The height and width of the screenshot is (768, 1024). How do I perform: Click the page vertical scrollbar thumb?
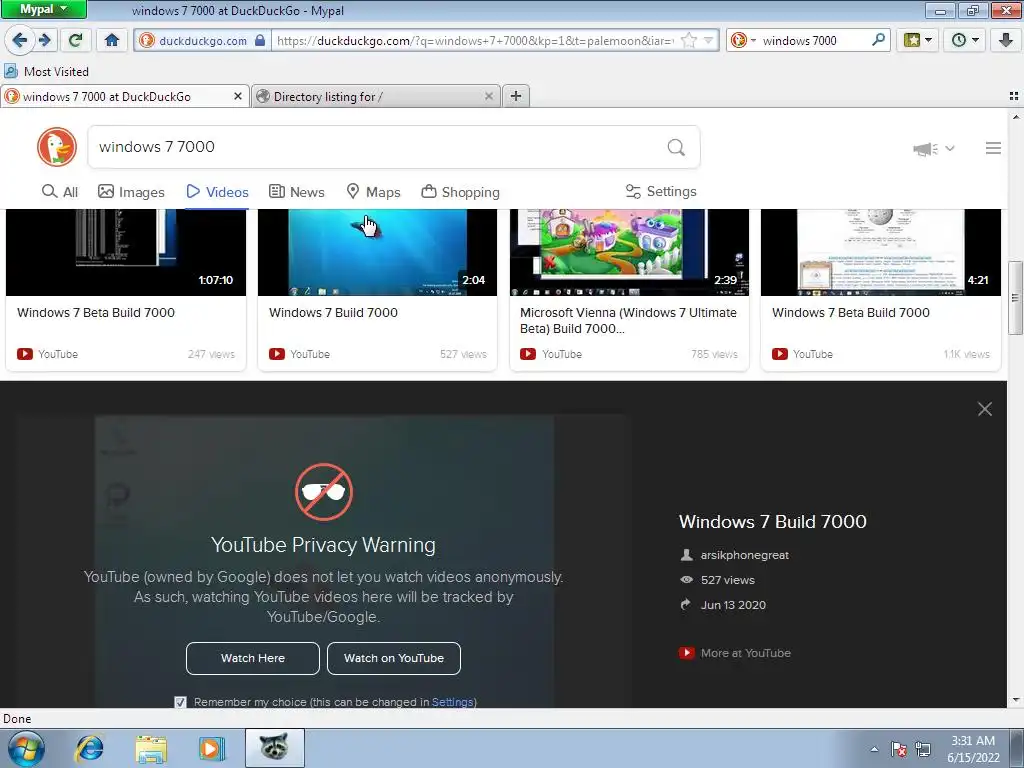point(1016,298)
